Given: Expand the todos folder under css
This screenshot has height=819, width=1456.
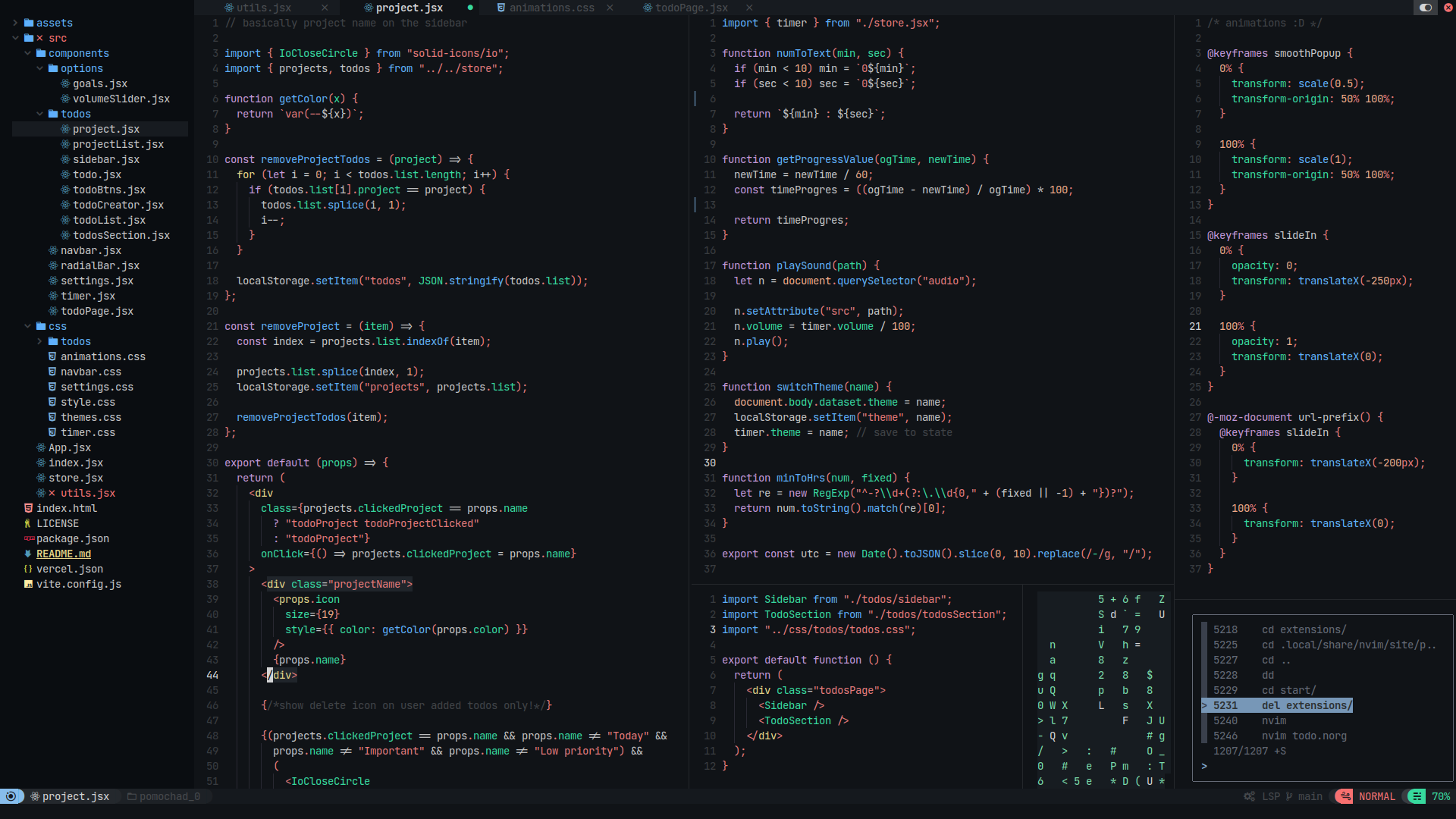Looking at the screenshot, I should 39,341.
